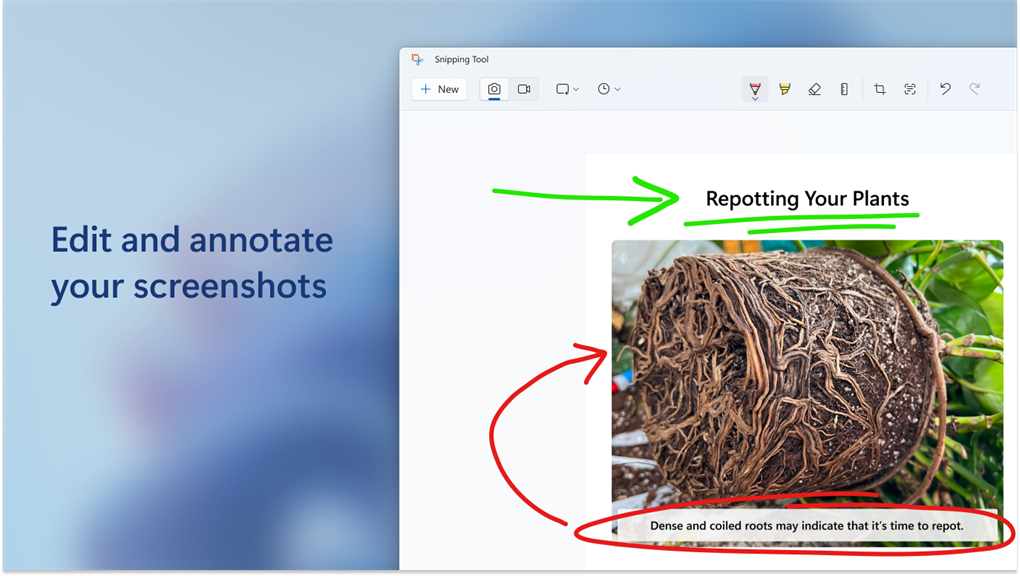
Task: Select the Eraser tool
Action: pyautogui.click(x=814, y=89)
